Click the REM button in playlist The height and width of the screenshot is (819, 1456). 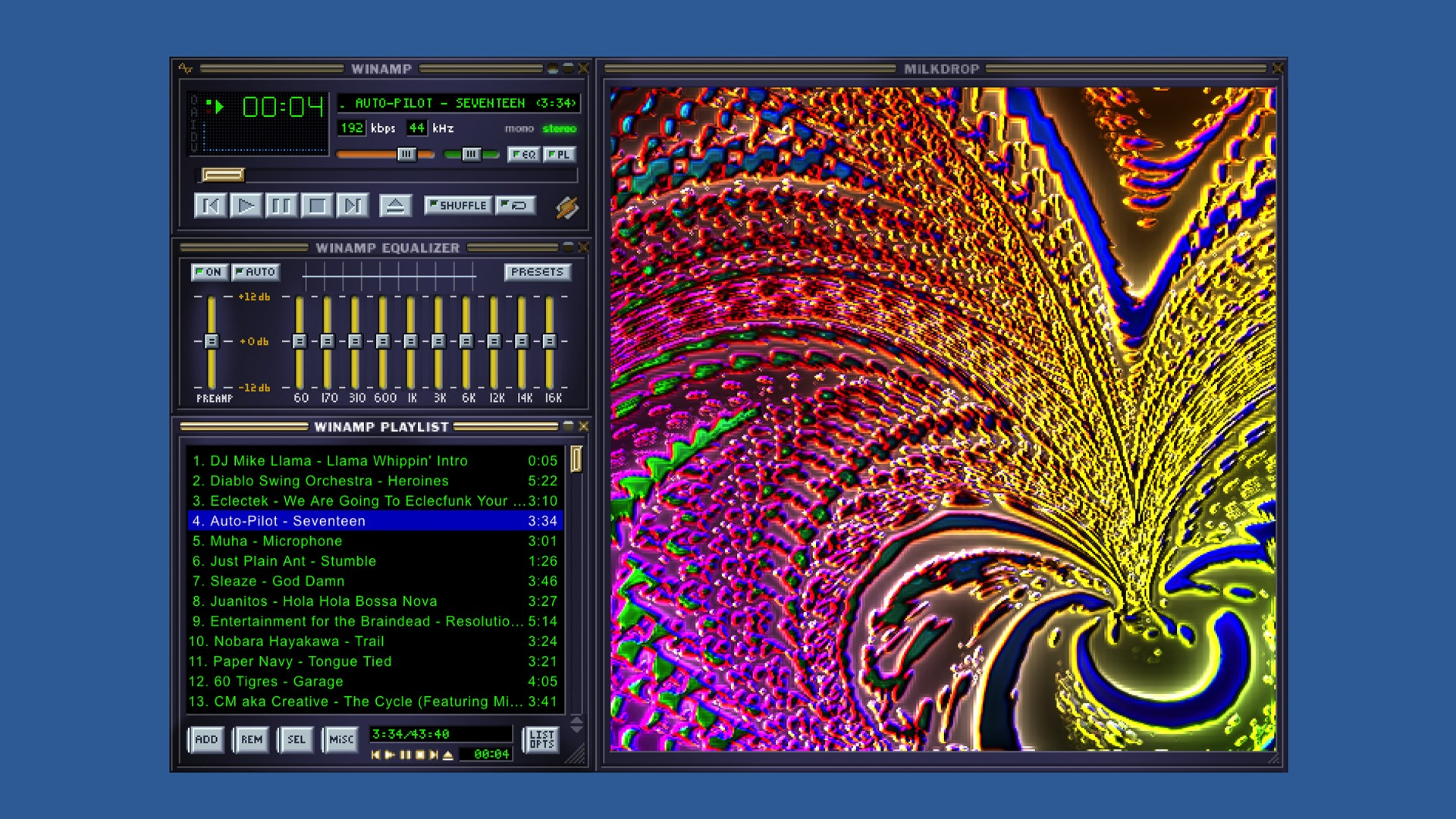(x=251, y=739)
